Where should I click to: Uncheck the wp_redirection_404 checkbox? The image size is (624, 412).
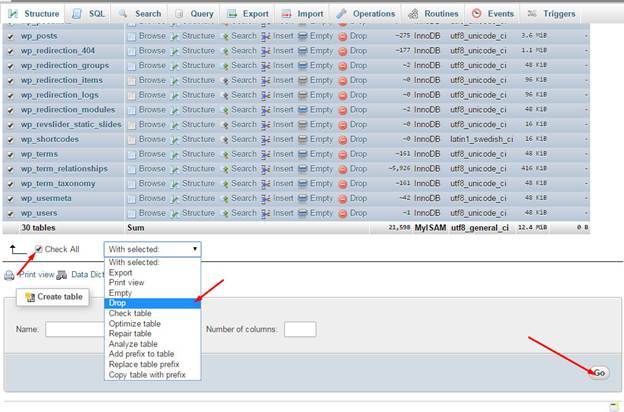tap(10, 51)
